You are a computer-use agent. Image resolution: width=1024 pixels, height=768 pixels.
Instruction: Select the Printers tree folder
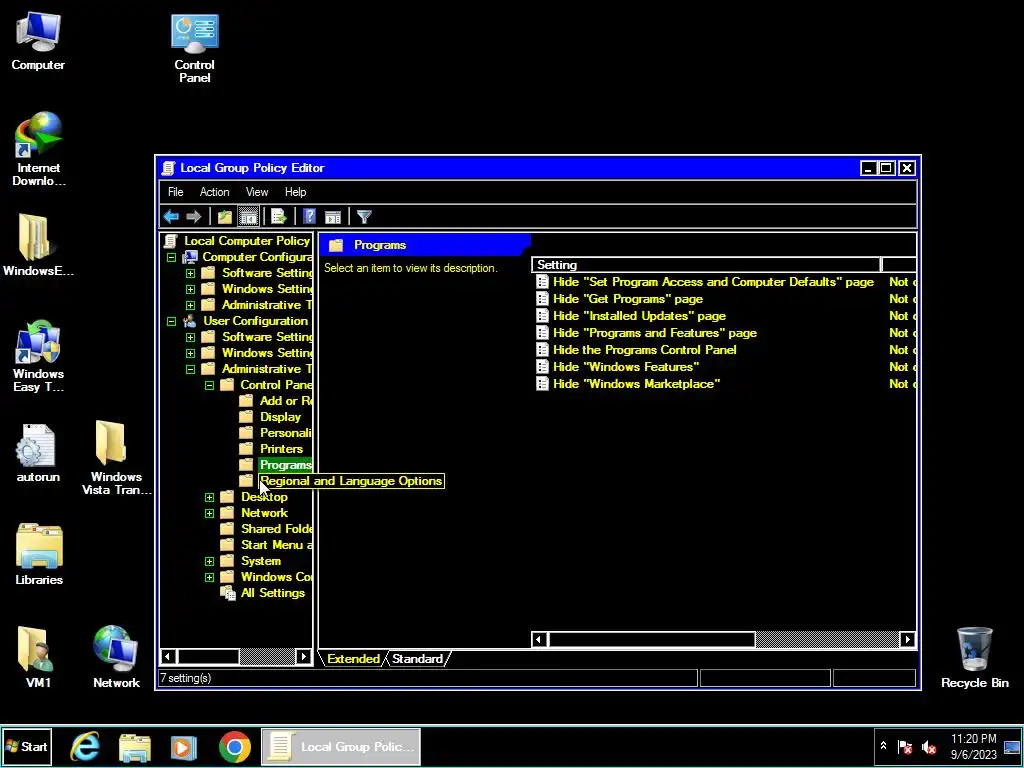point(281,449)
